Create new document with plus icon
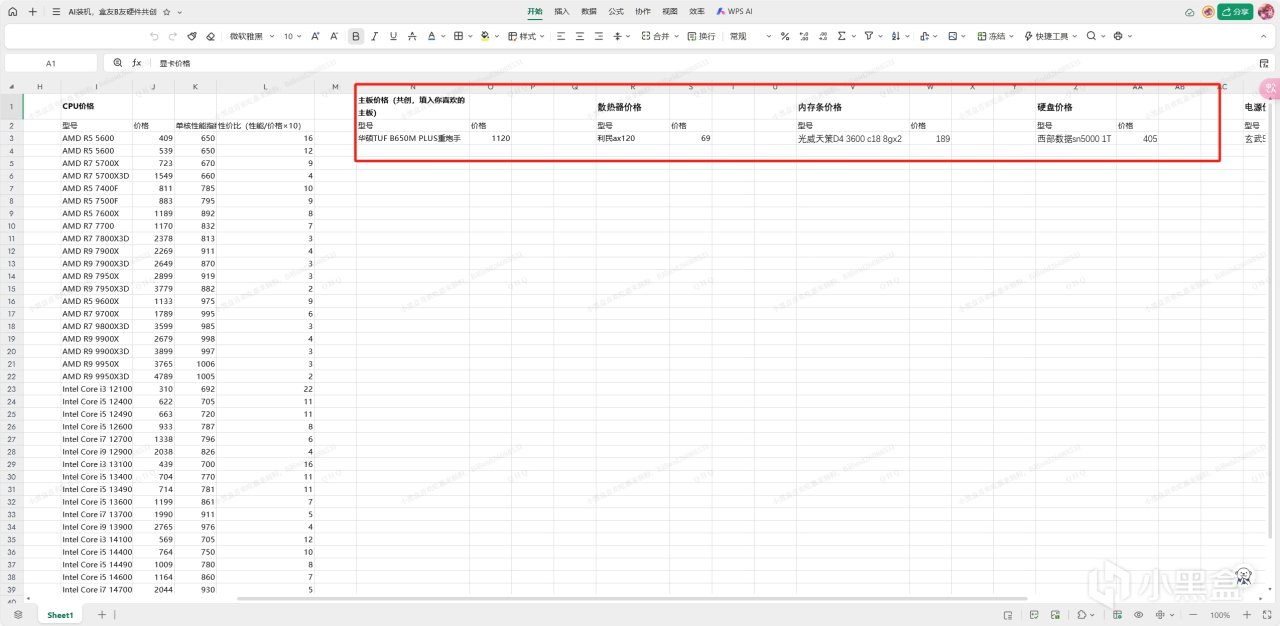This screenshot has width=1280, height=626. tap(33, 12)
